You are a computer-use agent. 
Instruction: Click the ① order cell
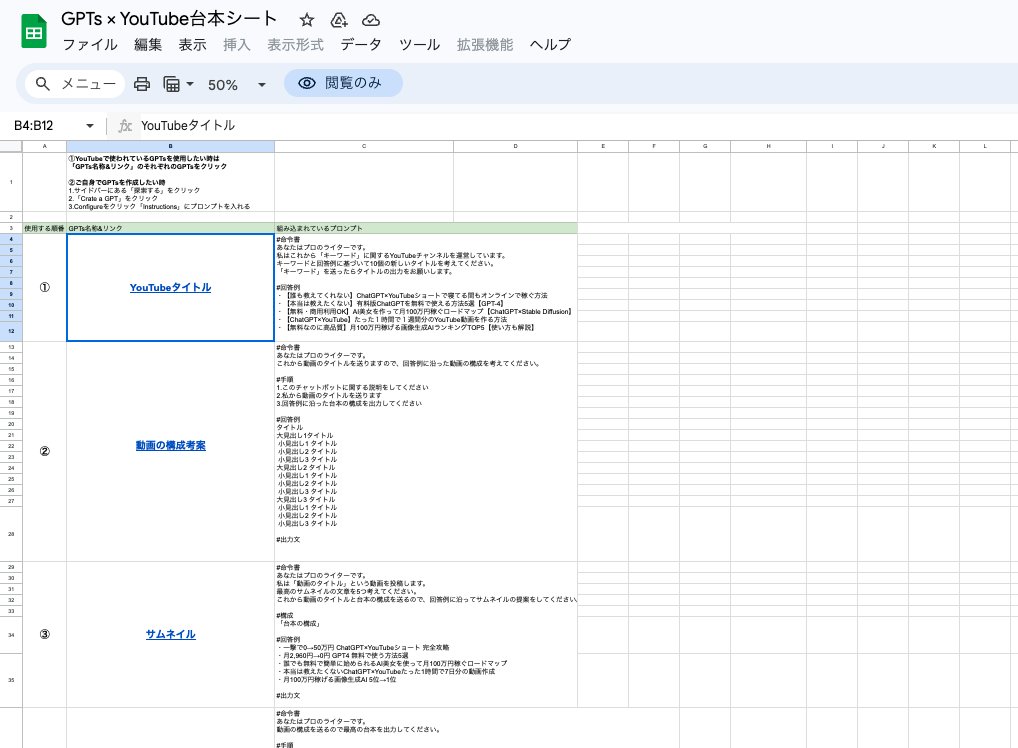(45, 287)
